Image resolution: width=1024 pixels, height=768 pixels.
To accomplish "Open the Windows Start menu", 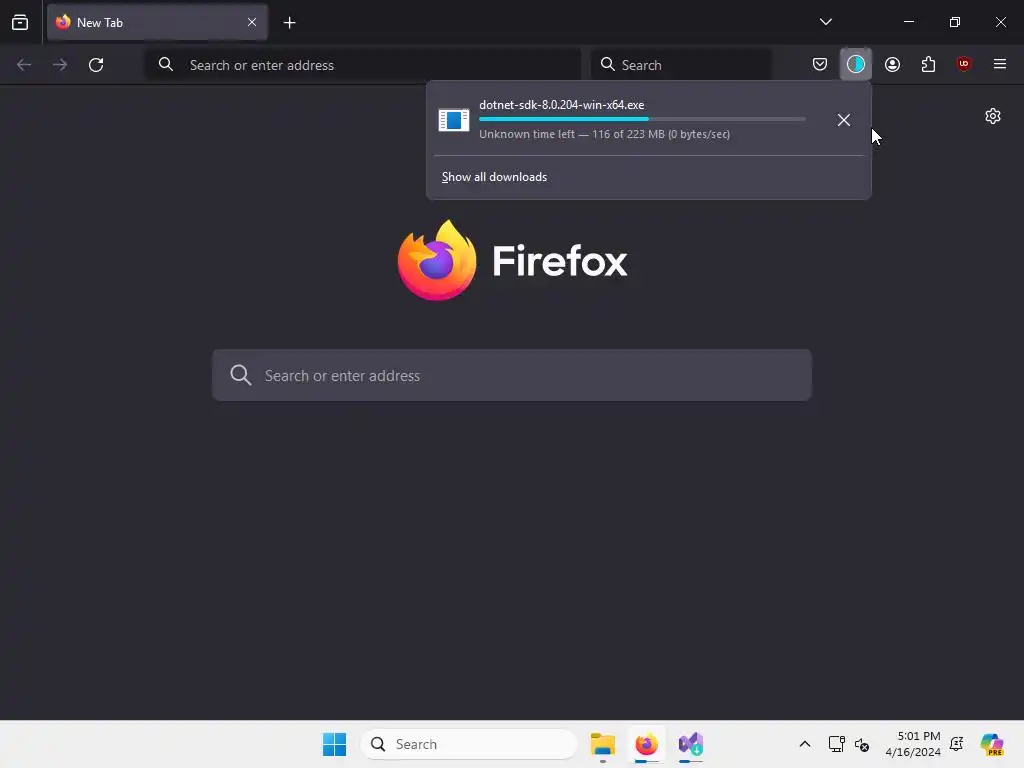I will pos(334,744).
